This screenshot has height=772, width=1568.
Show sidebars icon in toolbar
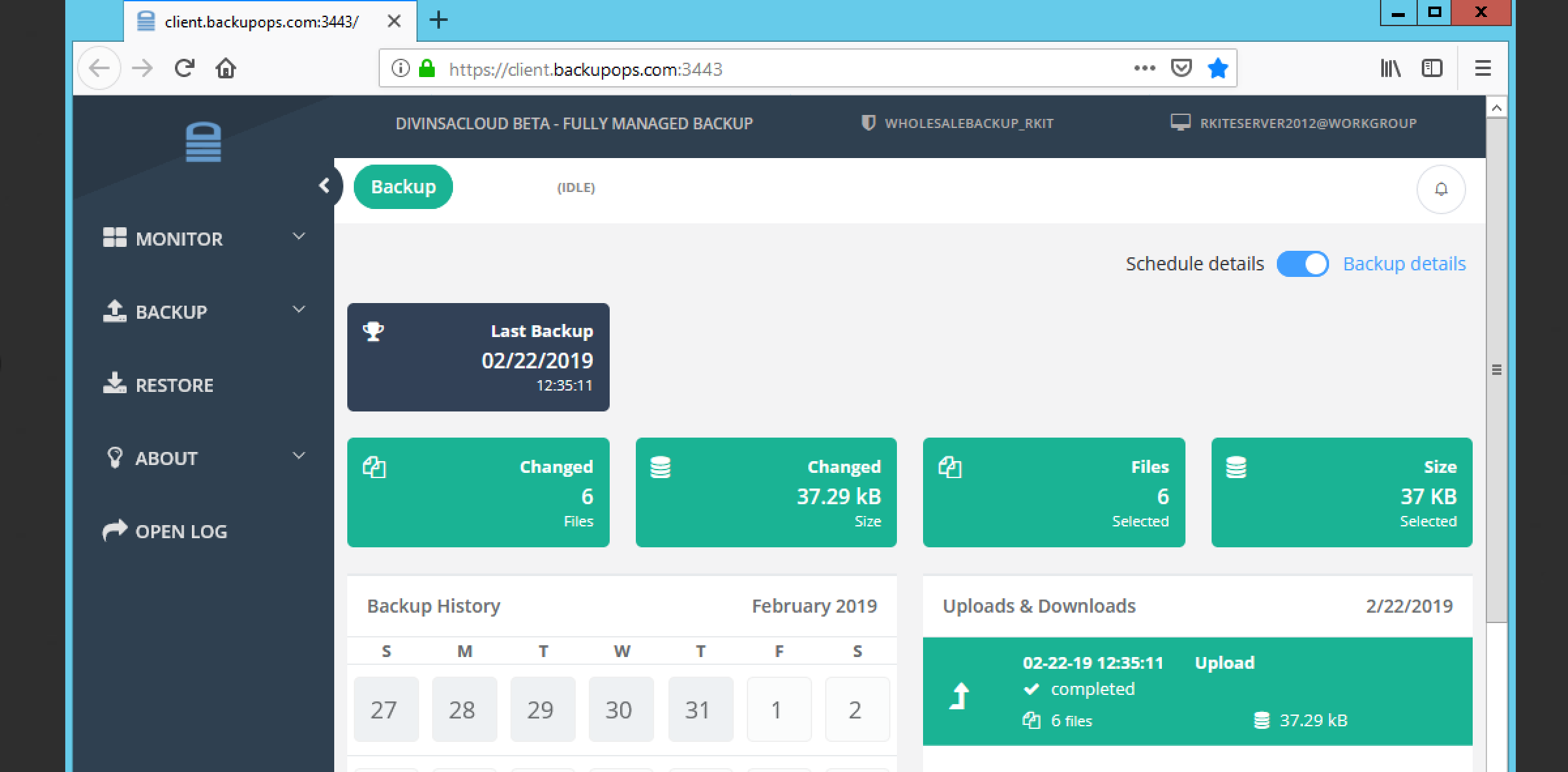pyautogui.click(x=1432, y=68)
